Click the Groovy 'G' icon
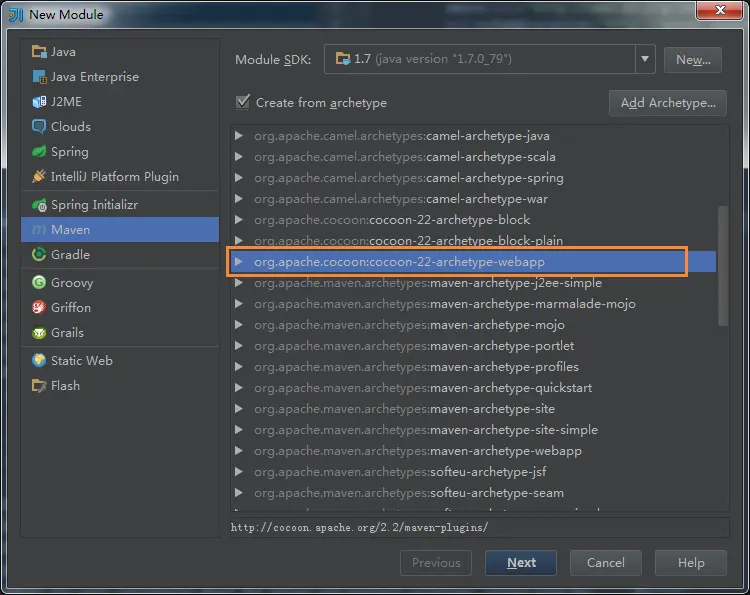 (x=39, y=282)
